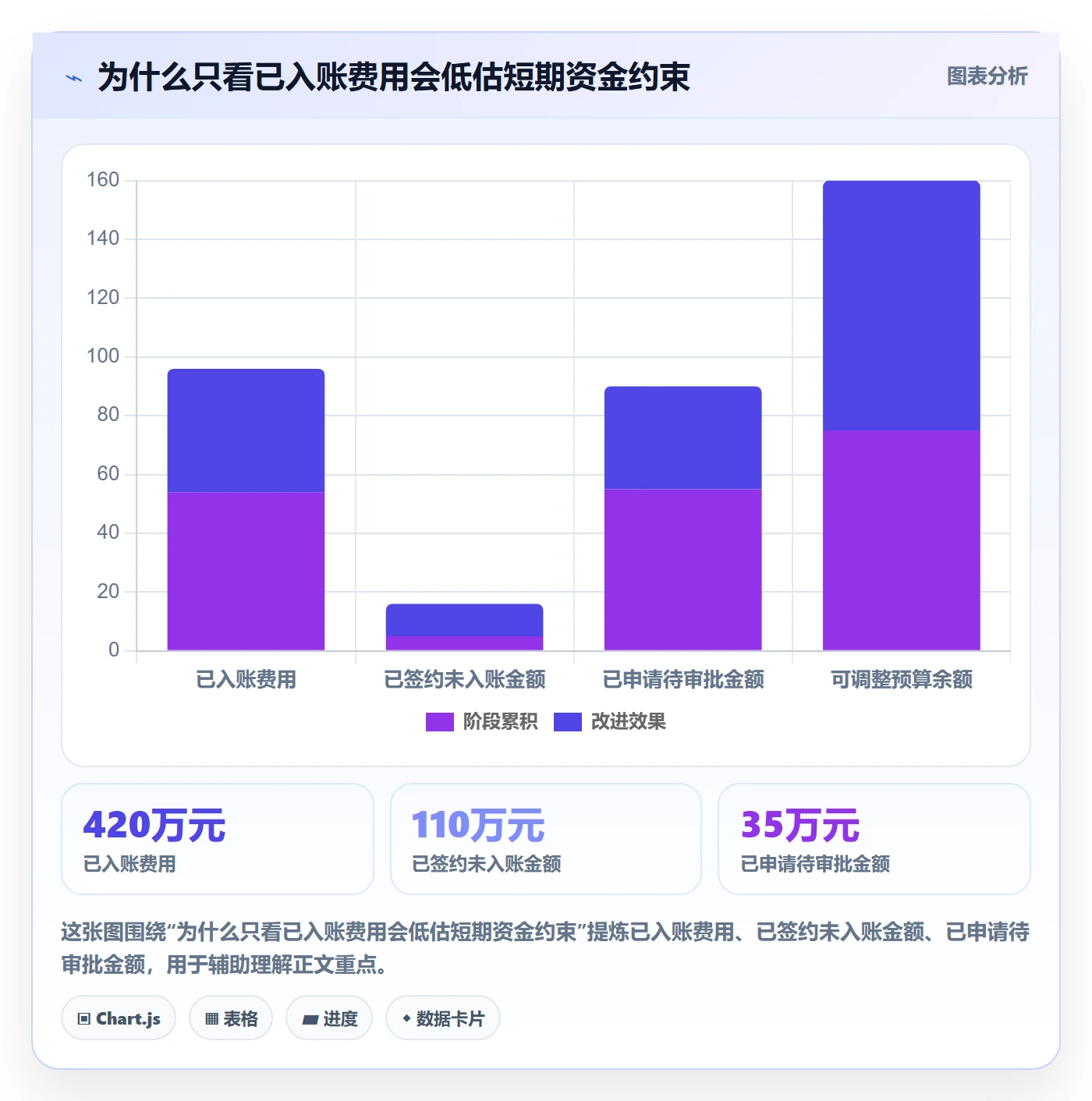This screenshot has width=1092, height=1101.
Task: Click the 已签约未入账金额 x-axis label
Action: point(464,680)
